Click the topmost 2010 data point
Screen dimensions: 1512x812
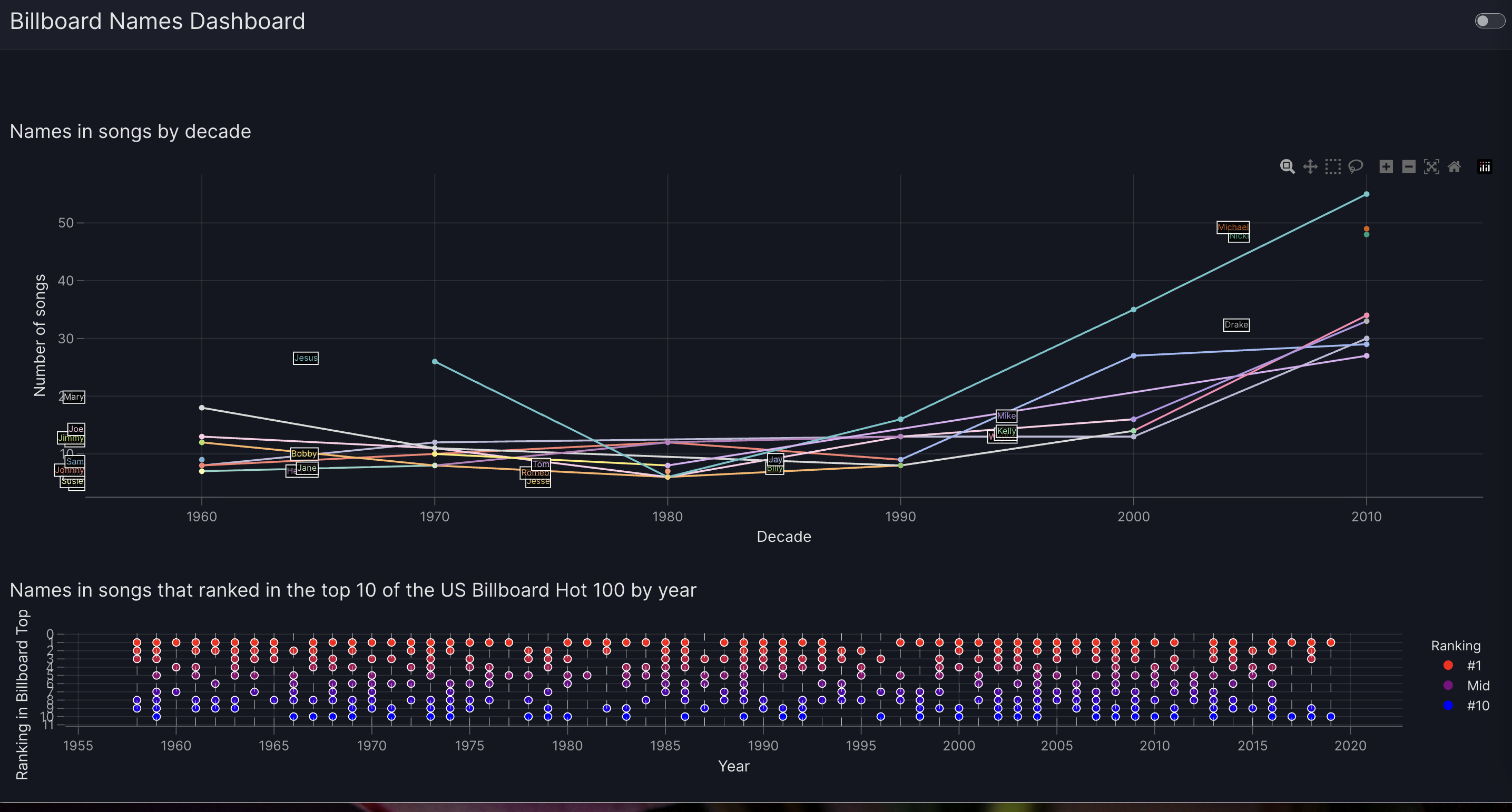[x=1367, y=194]
